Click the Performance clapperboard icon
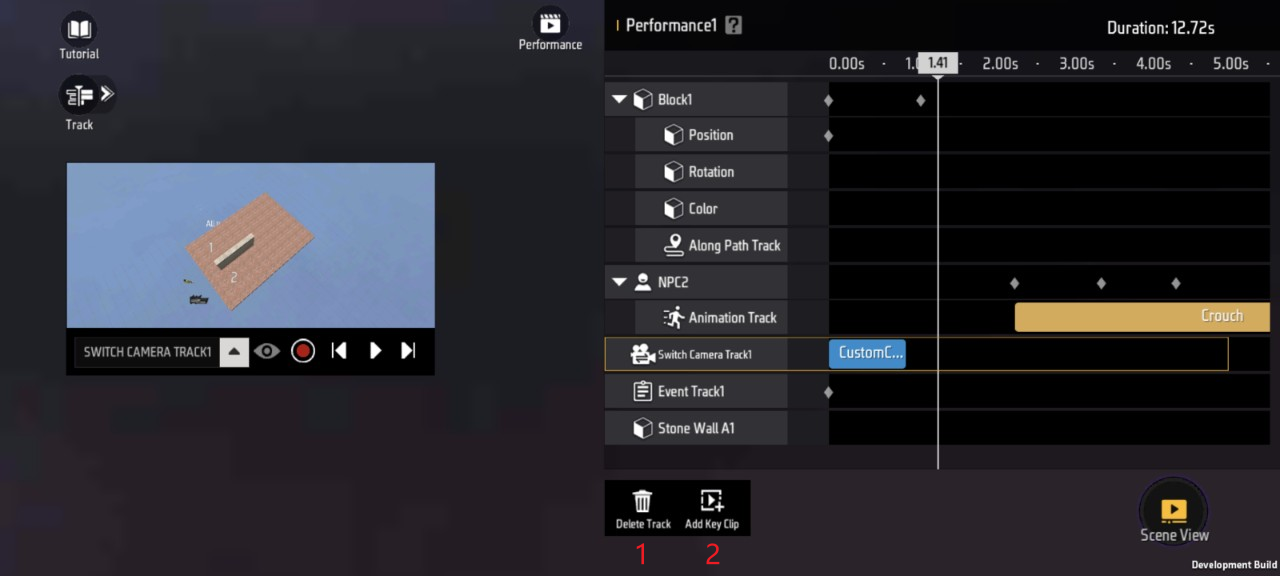1280x576 pixels. [549, 23]
